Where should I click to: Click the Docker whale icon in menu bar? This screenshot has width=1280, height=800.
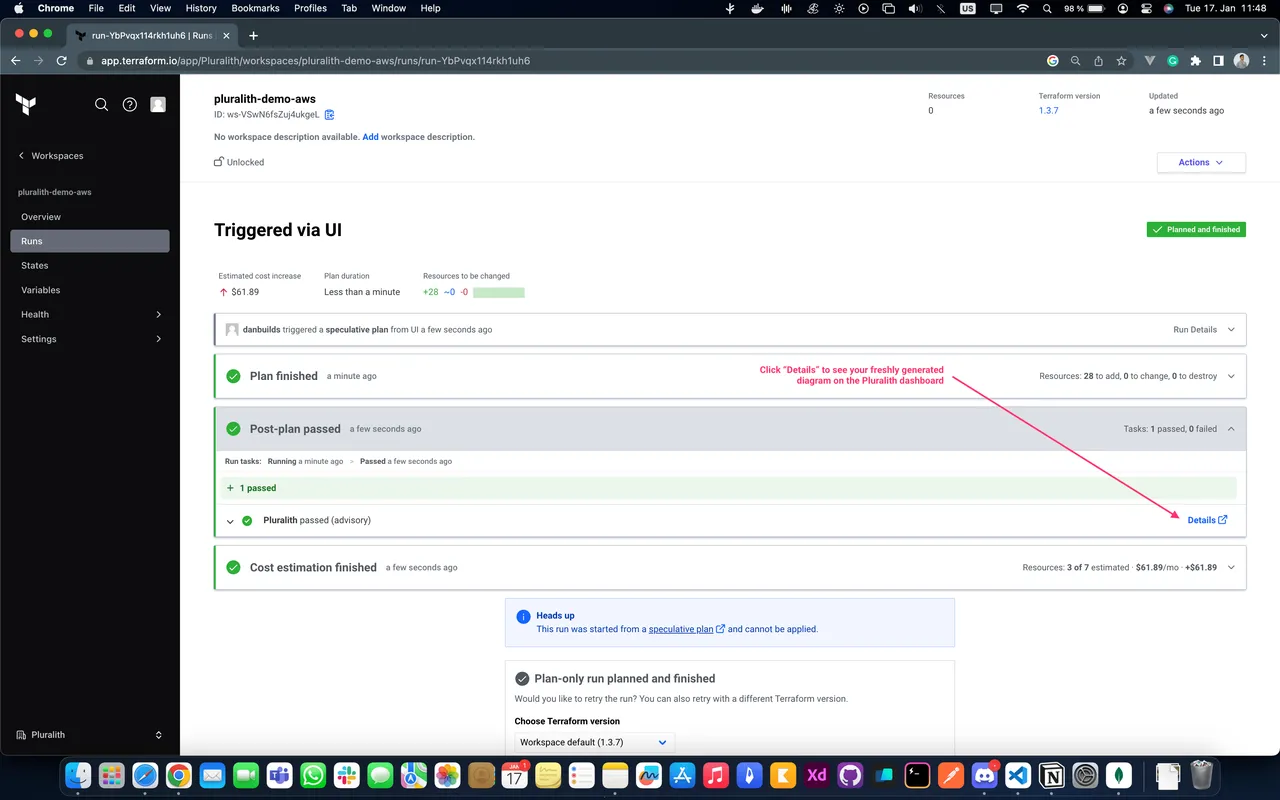coord(758,8)
